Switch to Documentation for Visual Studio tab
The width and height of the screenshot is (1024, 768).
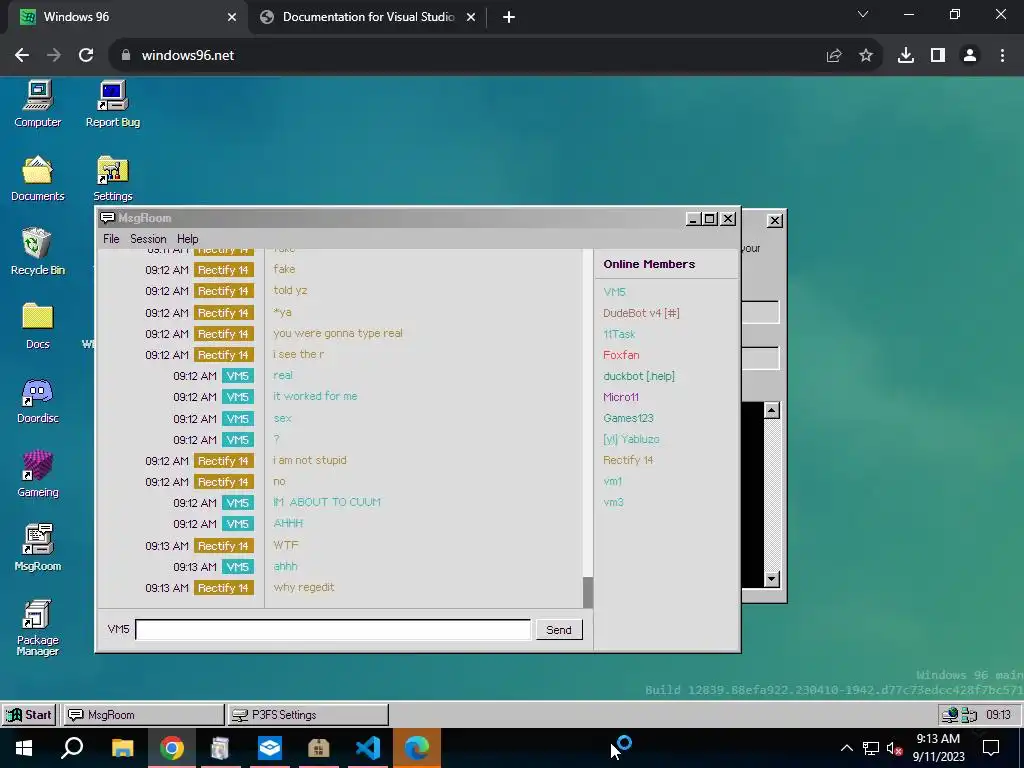click(x=368, y=17)
